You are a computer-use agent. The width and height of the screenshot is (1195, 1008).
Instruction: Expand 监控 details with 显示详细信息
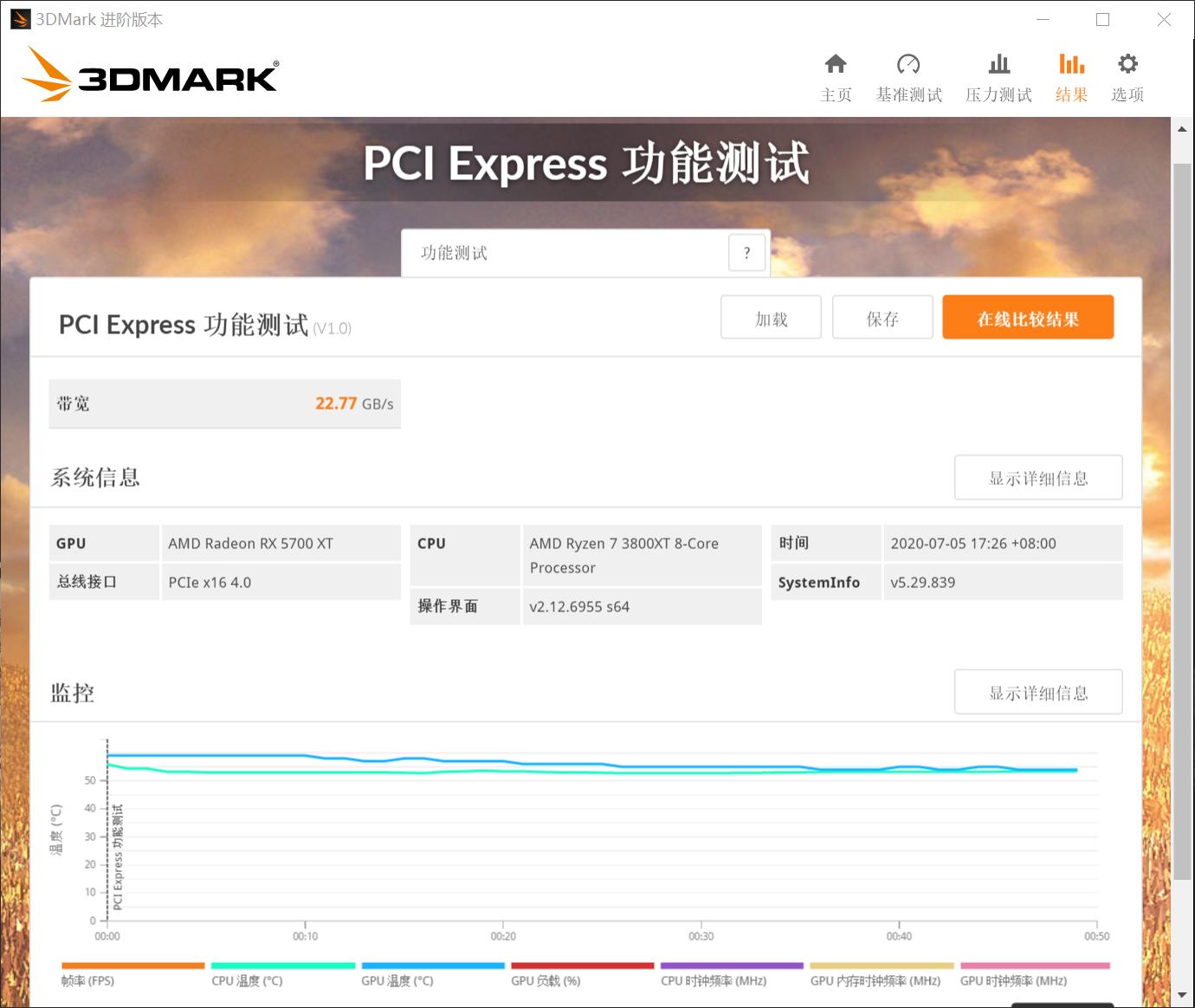pyautogui.click(x=1037, y=692)
